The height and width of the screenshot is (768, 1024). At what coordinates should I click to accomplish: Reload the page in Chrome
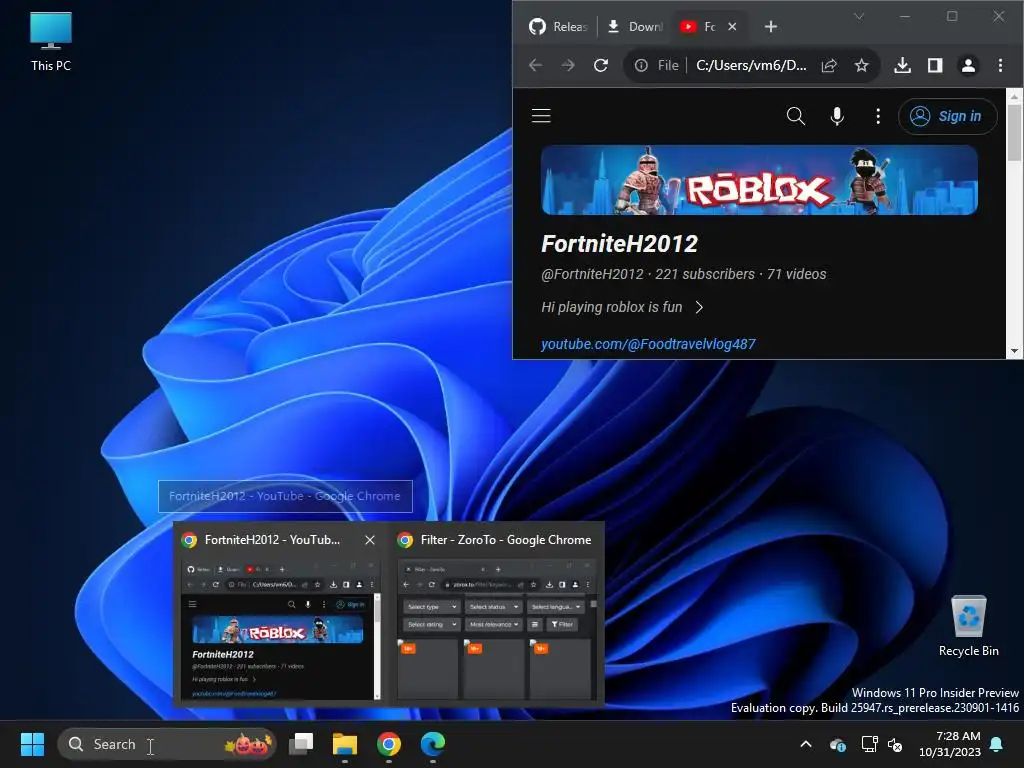[x=601, y=65]
